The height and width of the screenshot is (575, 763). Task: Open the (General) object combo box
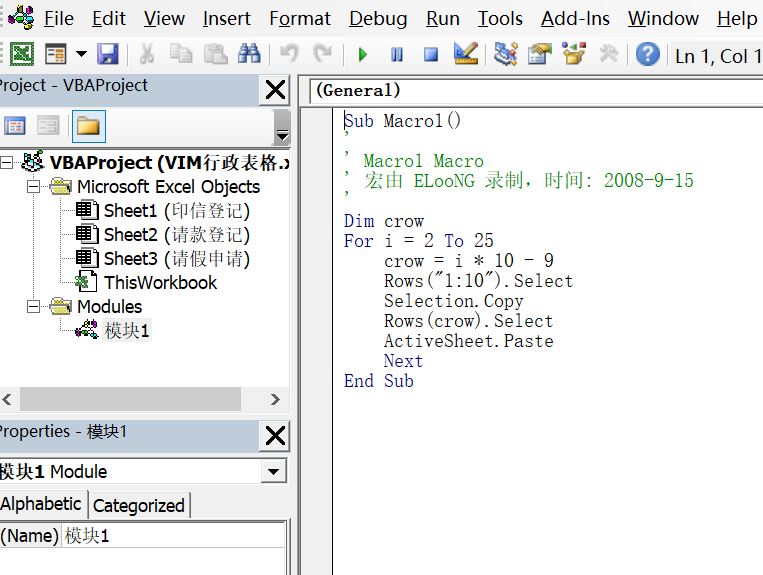[x=535, y=90]
